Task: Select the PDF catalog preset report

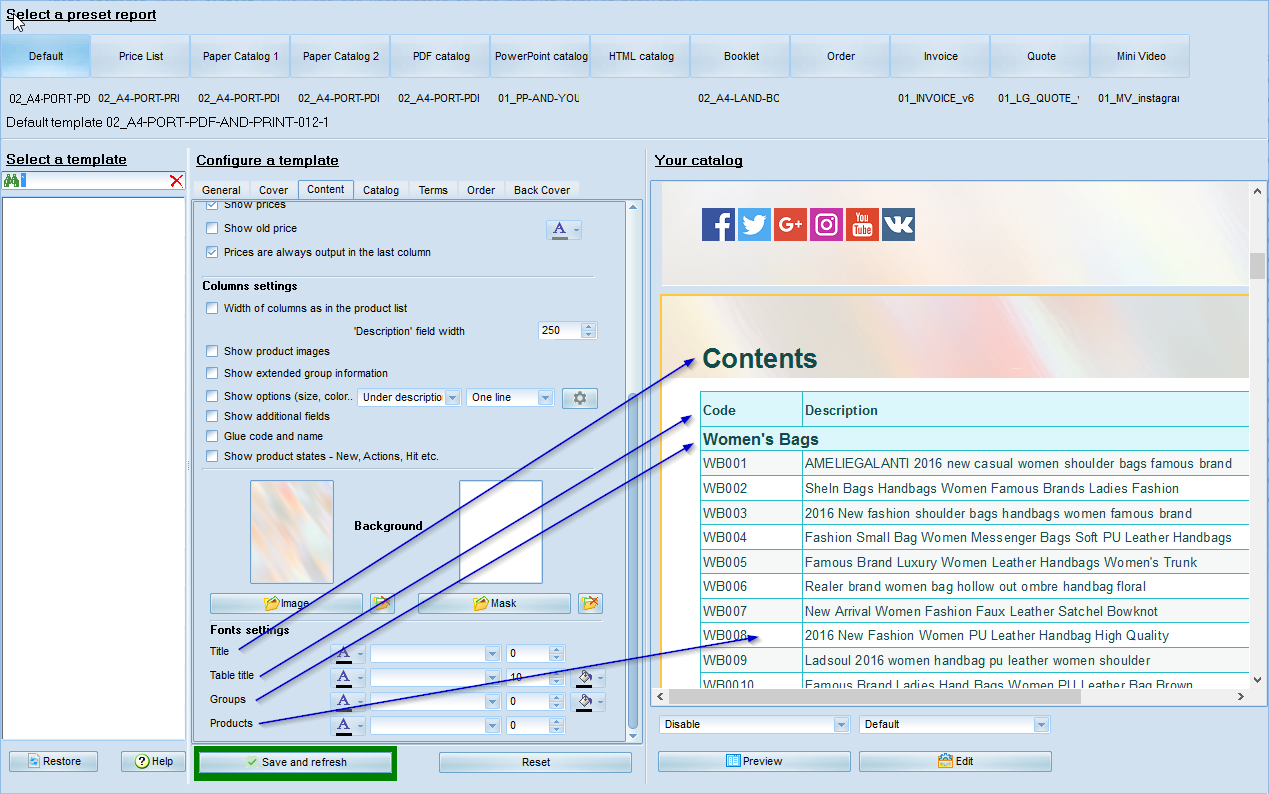Action: tap(441, 57)
